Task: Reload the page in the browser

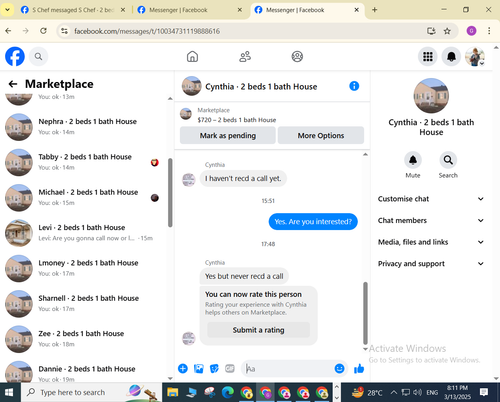Action: pos(43,31)
